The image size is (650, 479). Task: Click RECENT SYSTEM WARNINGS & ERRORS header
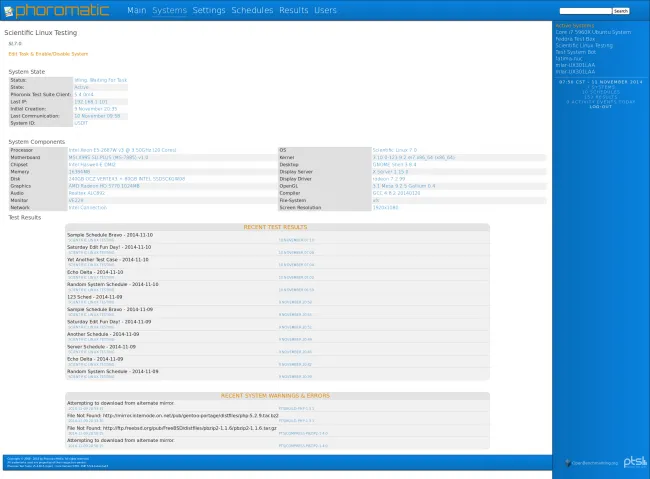[x=275, y=396]
